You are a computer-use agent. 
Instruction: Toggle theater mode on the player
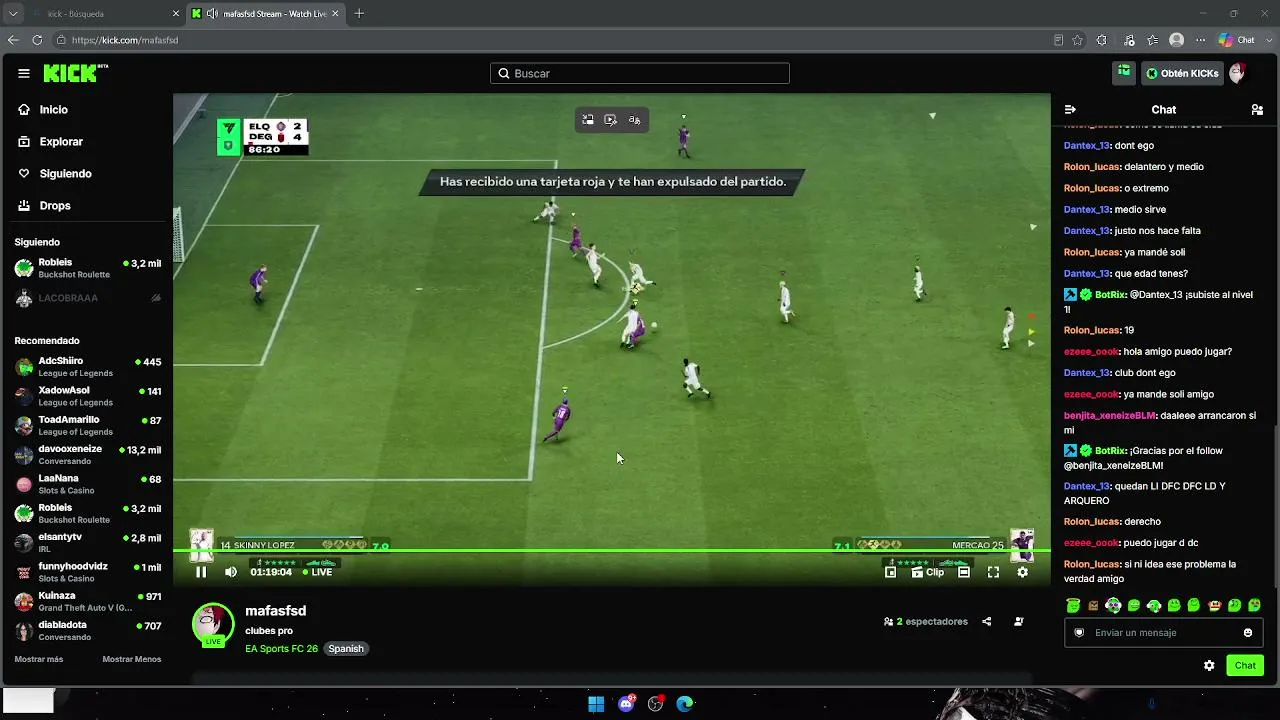[964, 572]
